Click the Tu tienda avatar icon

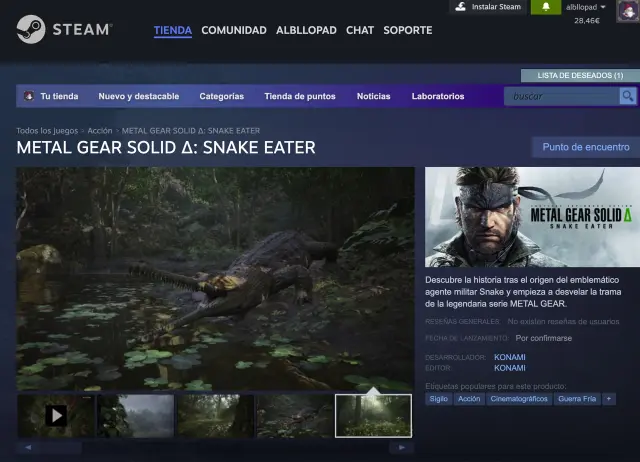pyautogui.click(x=29, y=96)
